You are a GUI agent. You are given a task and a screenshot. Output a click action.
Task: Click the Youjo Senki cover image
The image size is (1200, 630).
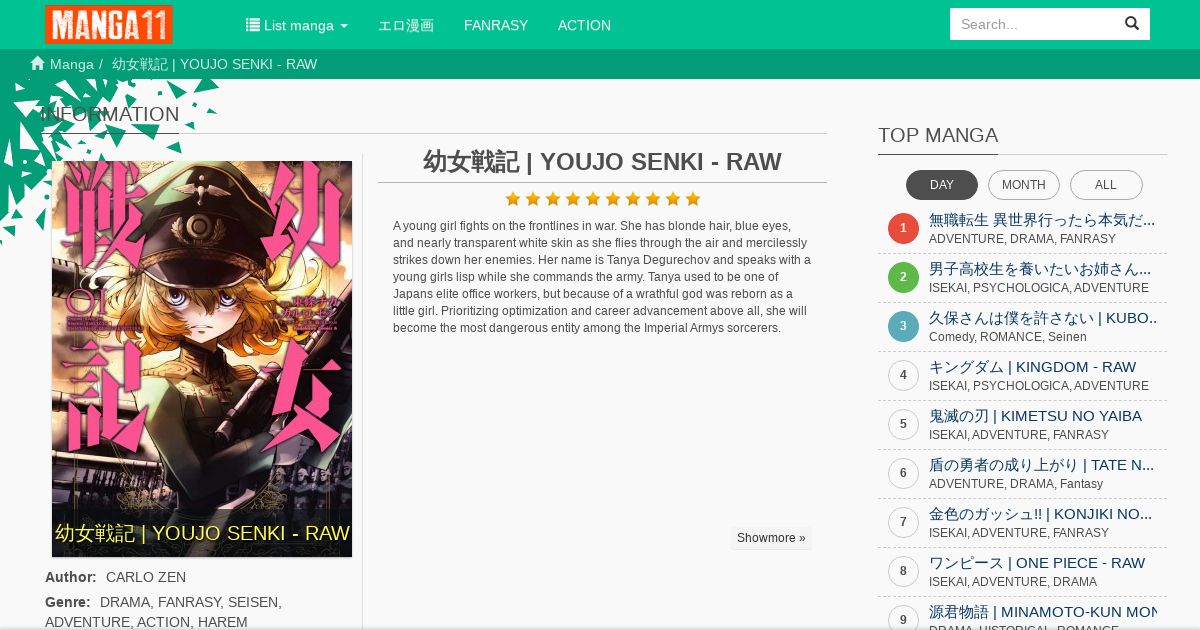[202, 359]
